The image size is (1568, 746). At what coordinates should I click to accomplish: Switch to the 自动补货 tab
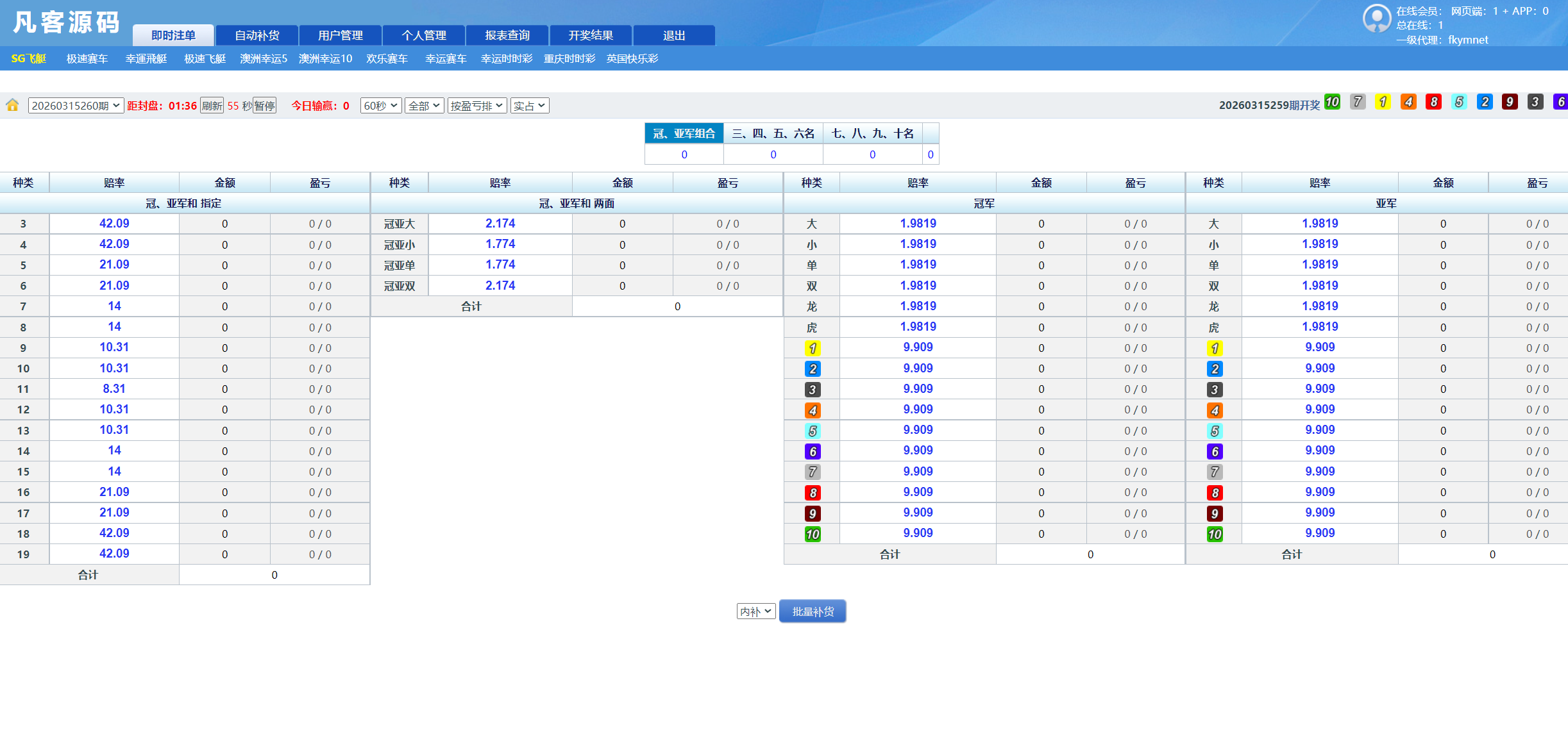pos(257,35)
